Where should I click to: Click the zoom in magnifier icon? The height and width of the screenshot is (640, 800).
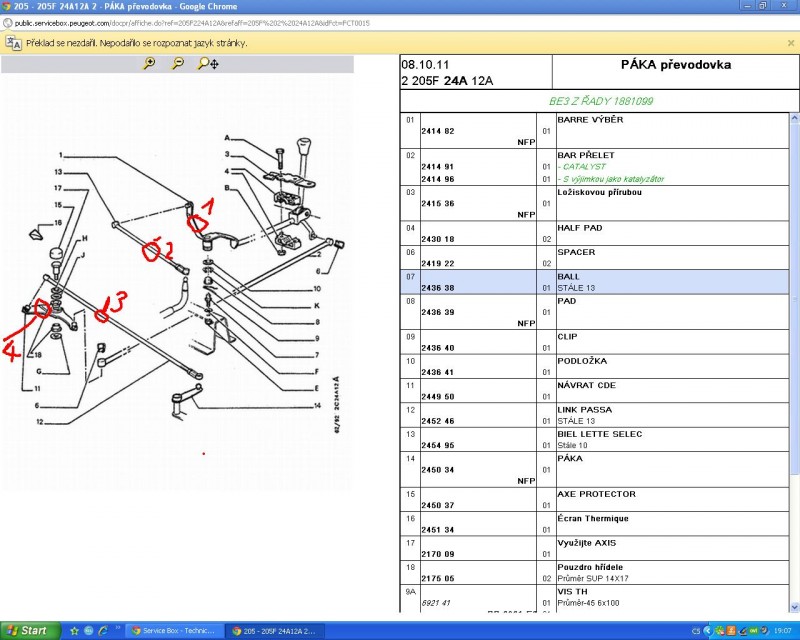[149, 63]
